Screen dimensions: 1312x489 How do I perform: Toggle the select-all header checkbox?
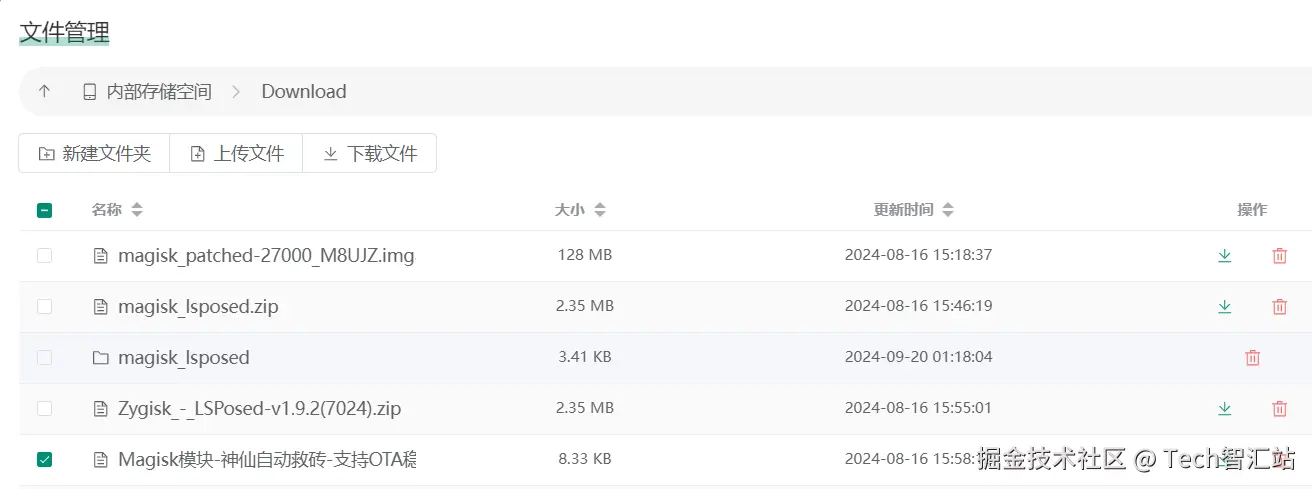tap(44, 210)
